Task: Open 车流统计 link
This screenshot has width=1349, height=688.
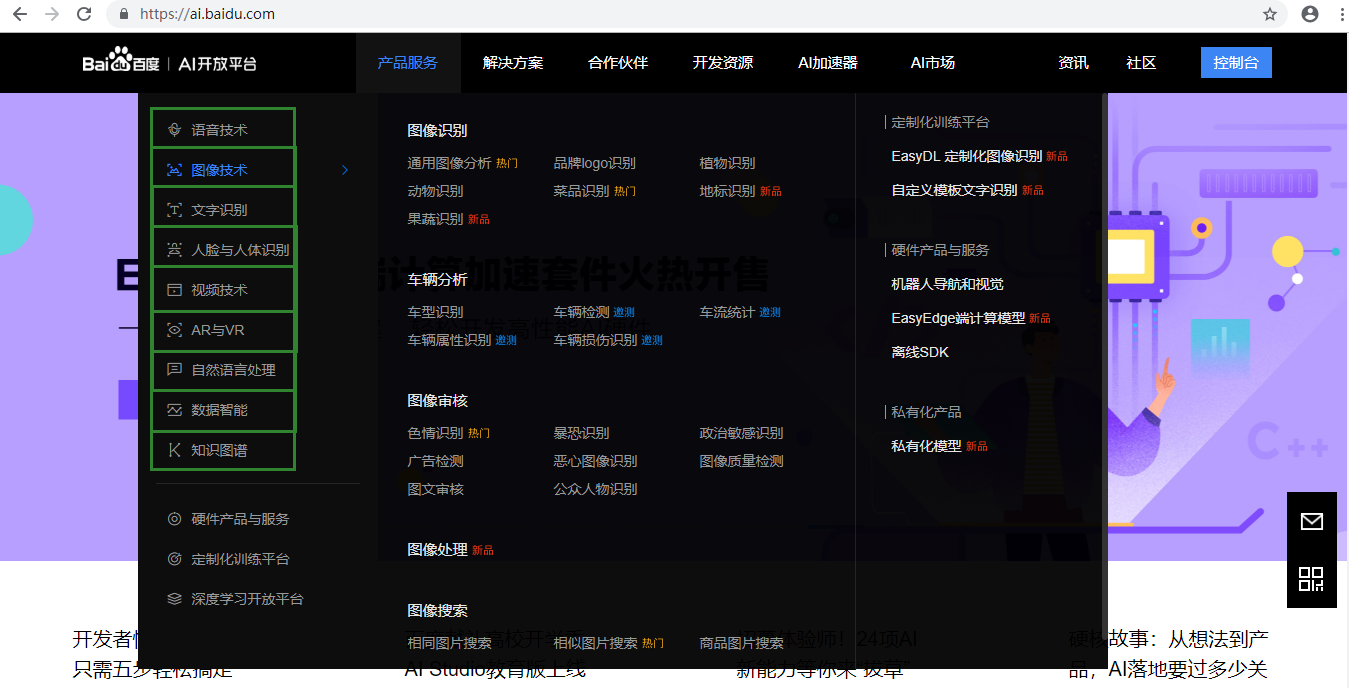Action: (727, 312)
